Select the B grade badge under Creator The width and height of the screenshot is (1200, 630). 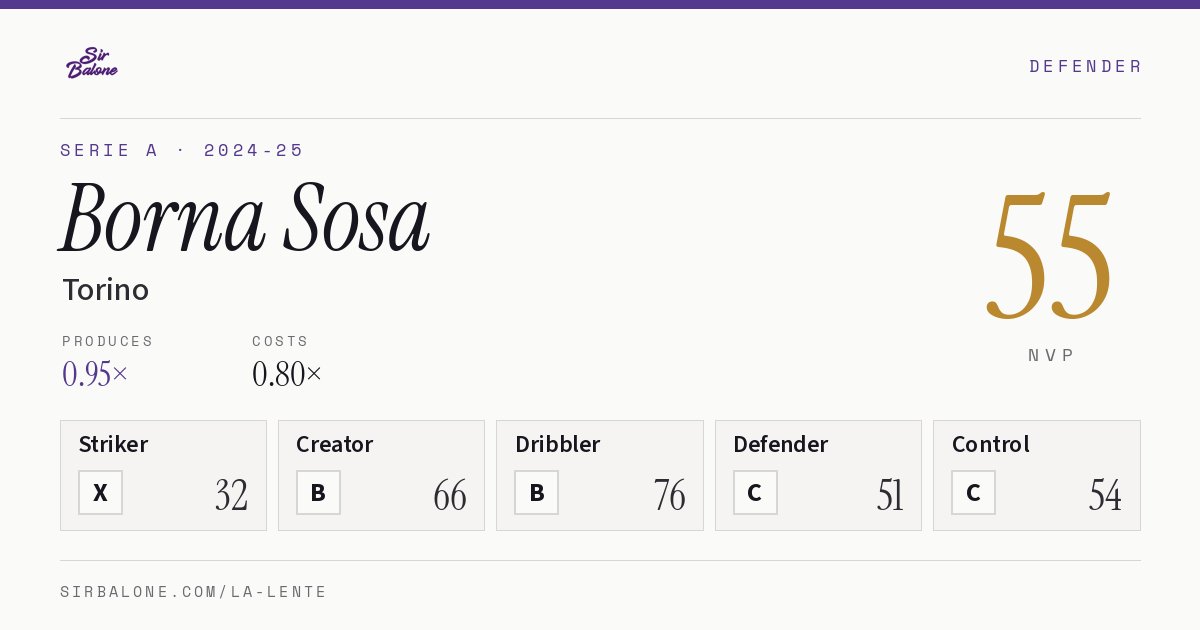[318, 492]
